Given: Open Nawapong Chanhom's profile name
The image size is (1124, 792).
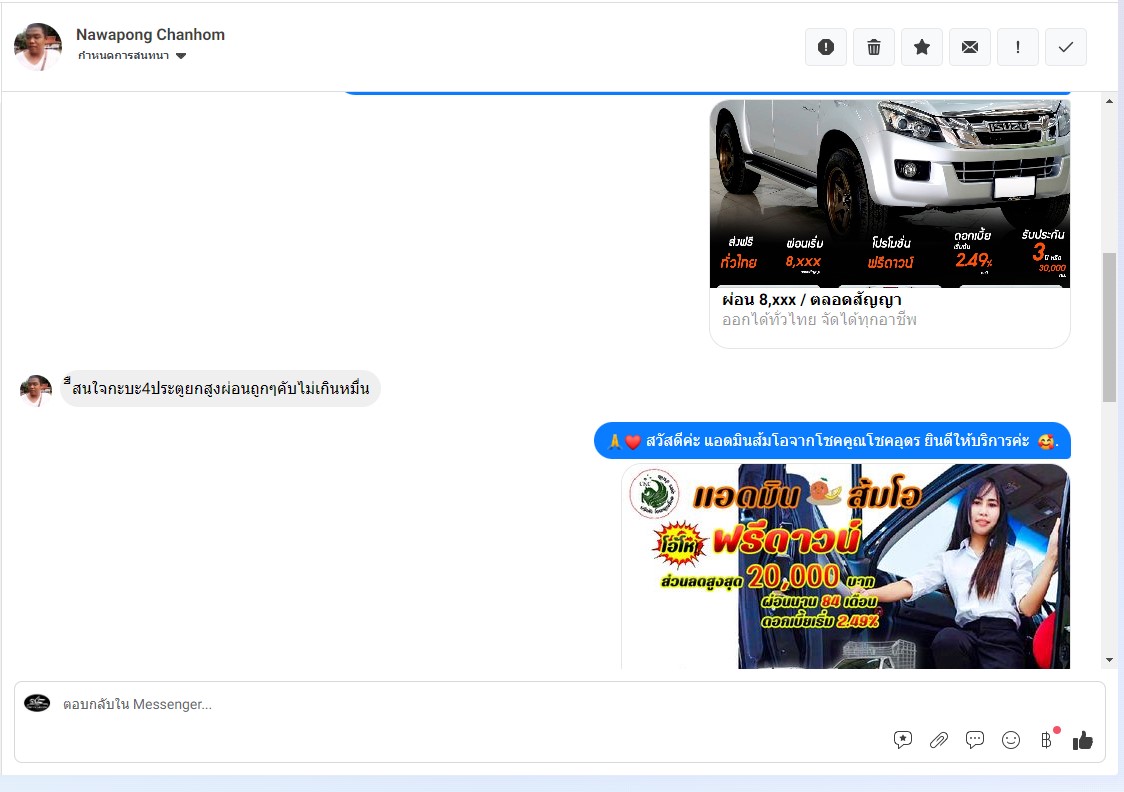Looking at the screenshot, I should [x=150, y=35].
